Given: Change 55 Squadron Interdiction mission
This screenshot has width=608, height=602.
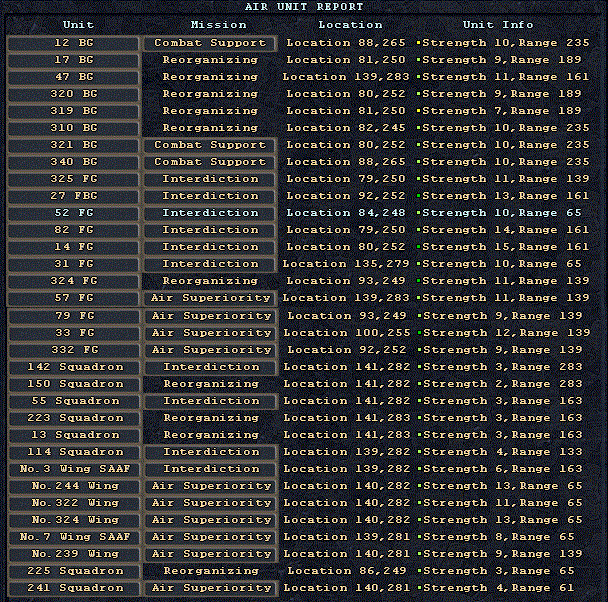Looking at the screenshot, I should tap(211, 402).
